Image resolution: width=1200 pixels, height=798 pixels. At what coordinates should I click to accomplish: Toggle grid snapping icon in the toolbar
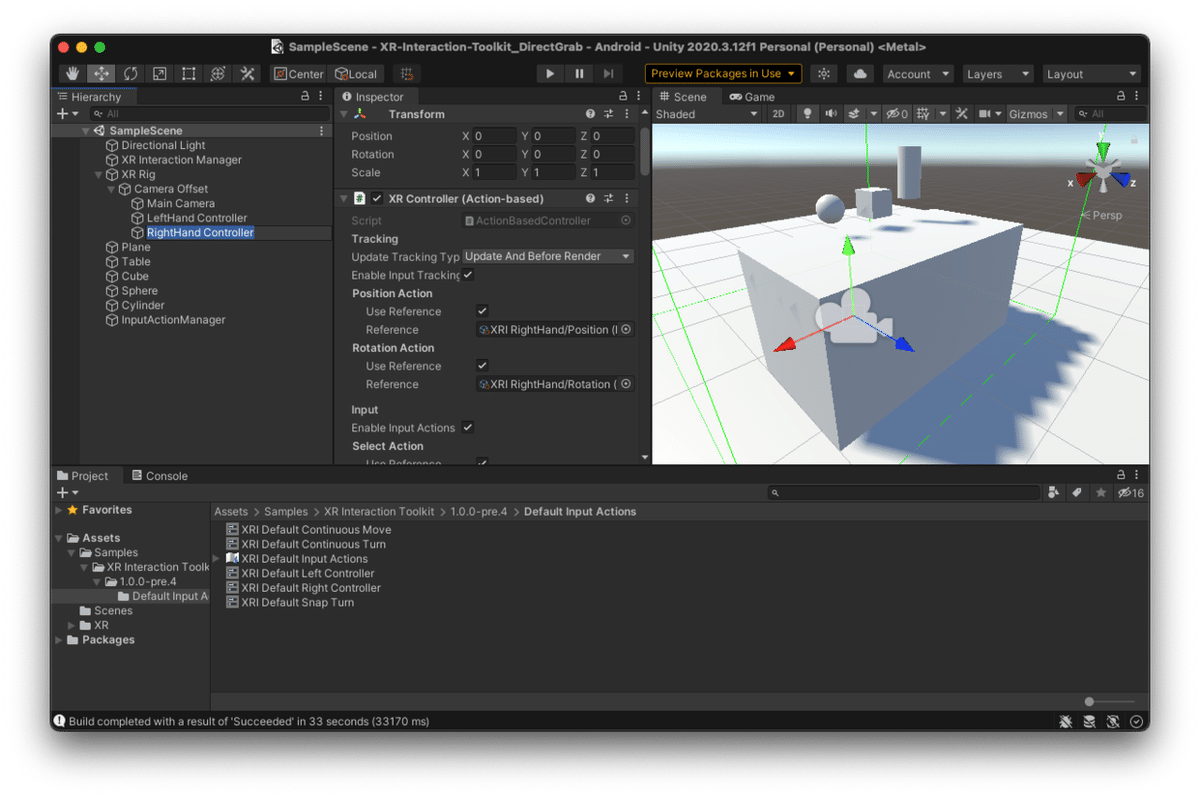406,74
